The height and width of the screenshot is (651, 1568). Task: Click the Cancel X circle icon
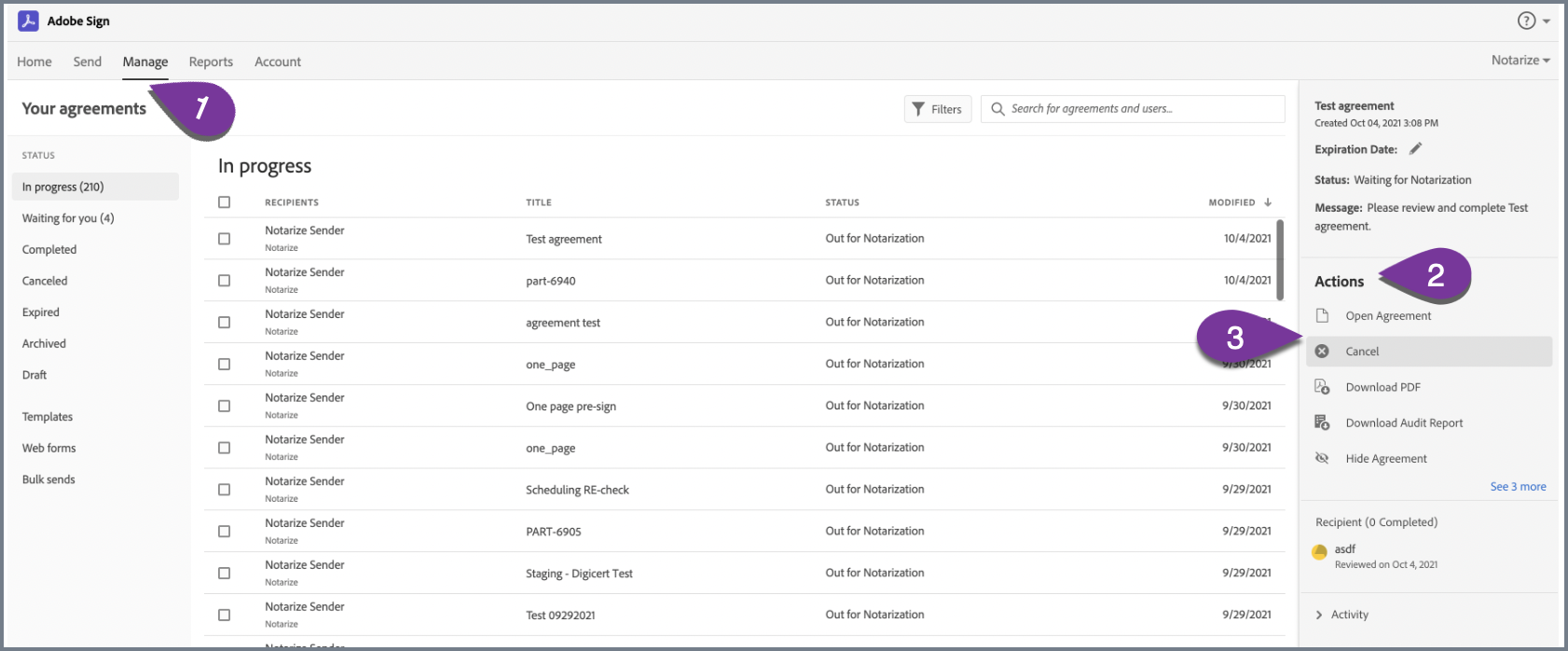(x=1322, y=351)
